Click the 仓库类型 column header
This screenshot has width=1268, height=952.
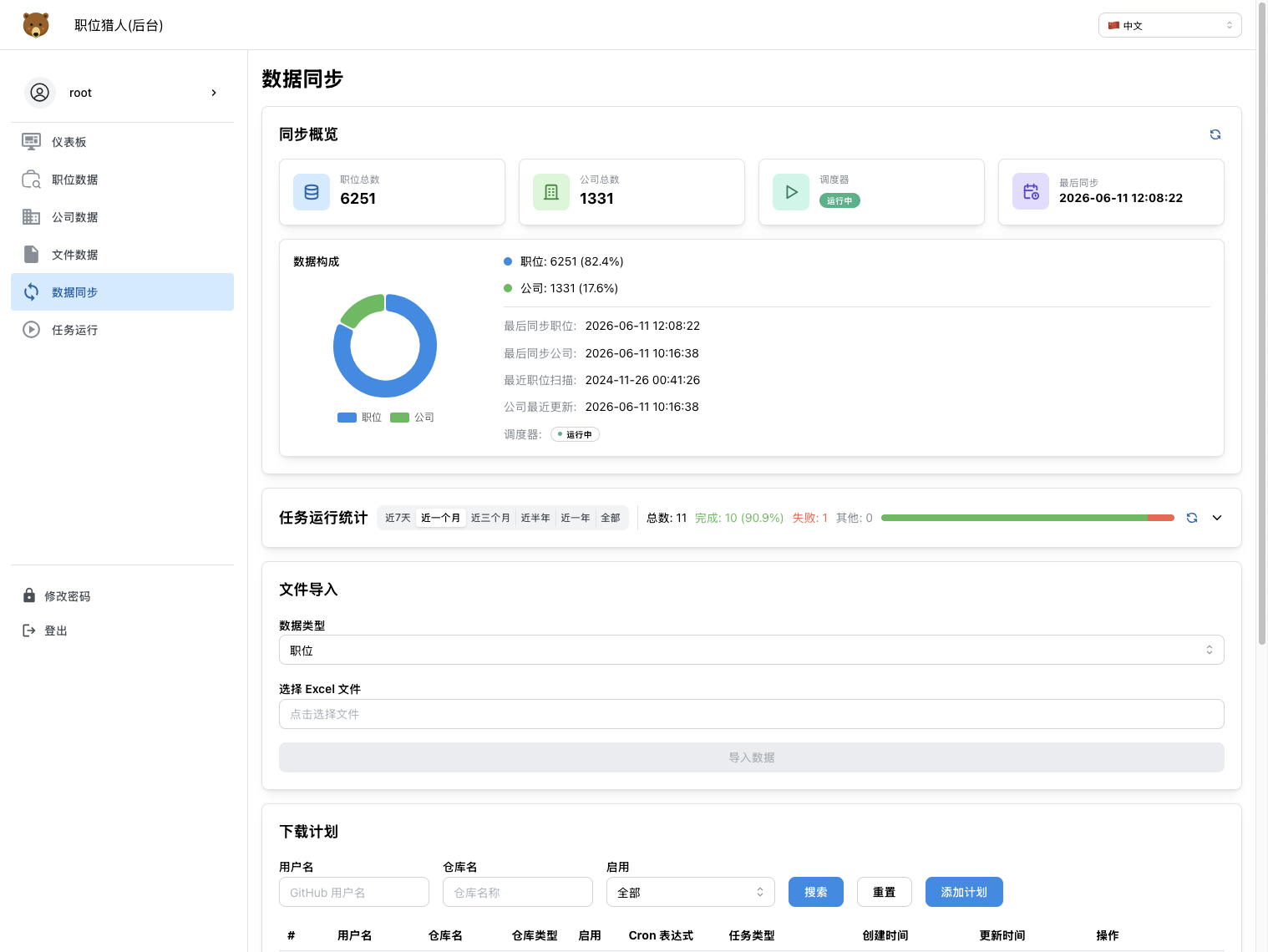[535, 935]
